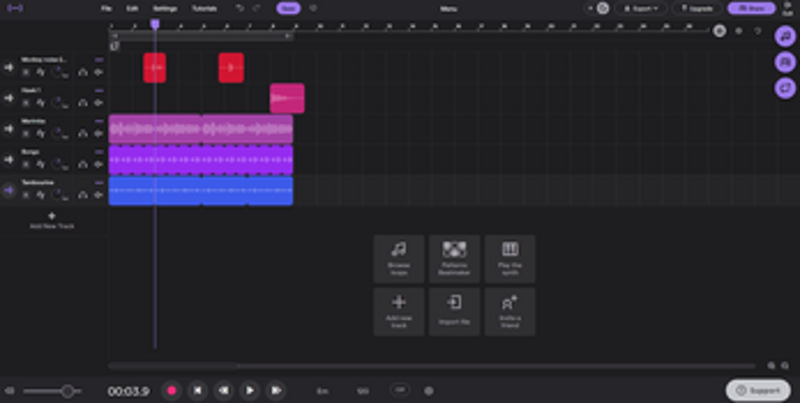Open the Tambourine track automation icon
This screenshot has width=800, height=403.
click(41, 195)
